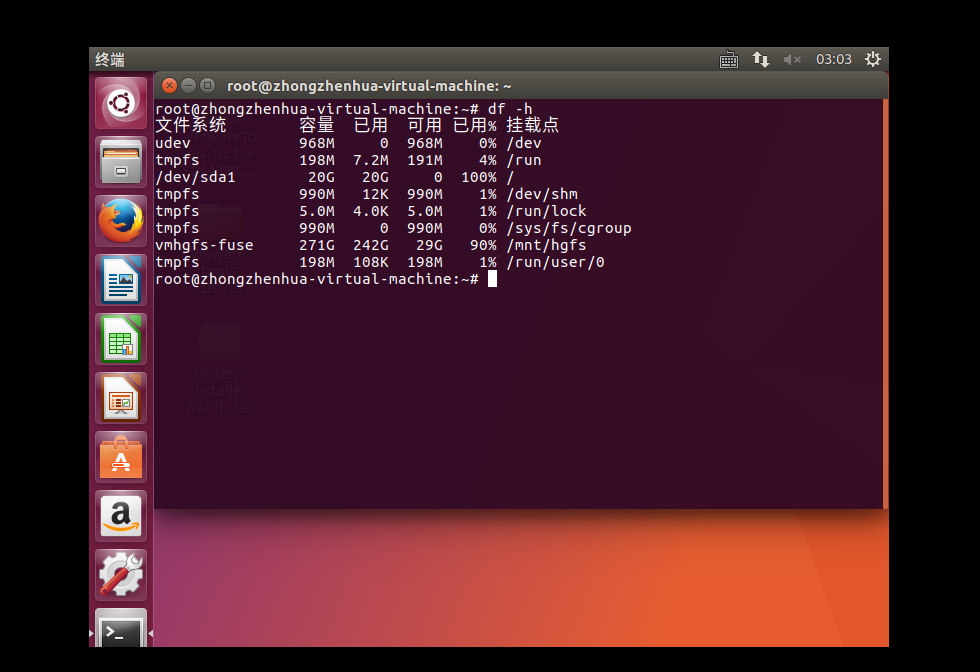This screenshot has width=980, height=672.
Task: Open the Ubuntu Dash search launcher
Action: pos(121,103)
